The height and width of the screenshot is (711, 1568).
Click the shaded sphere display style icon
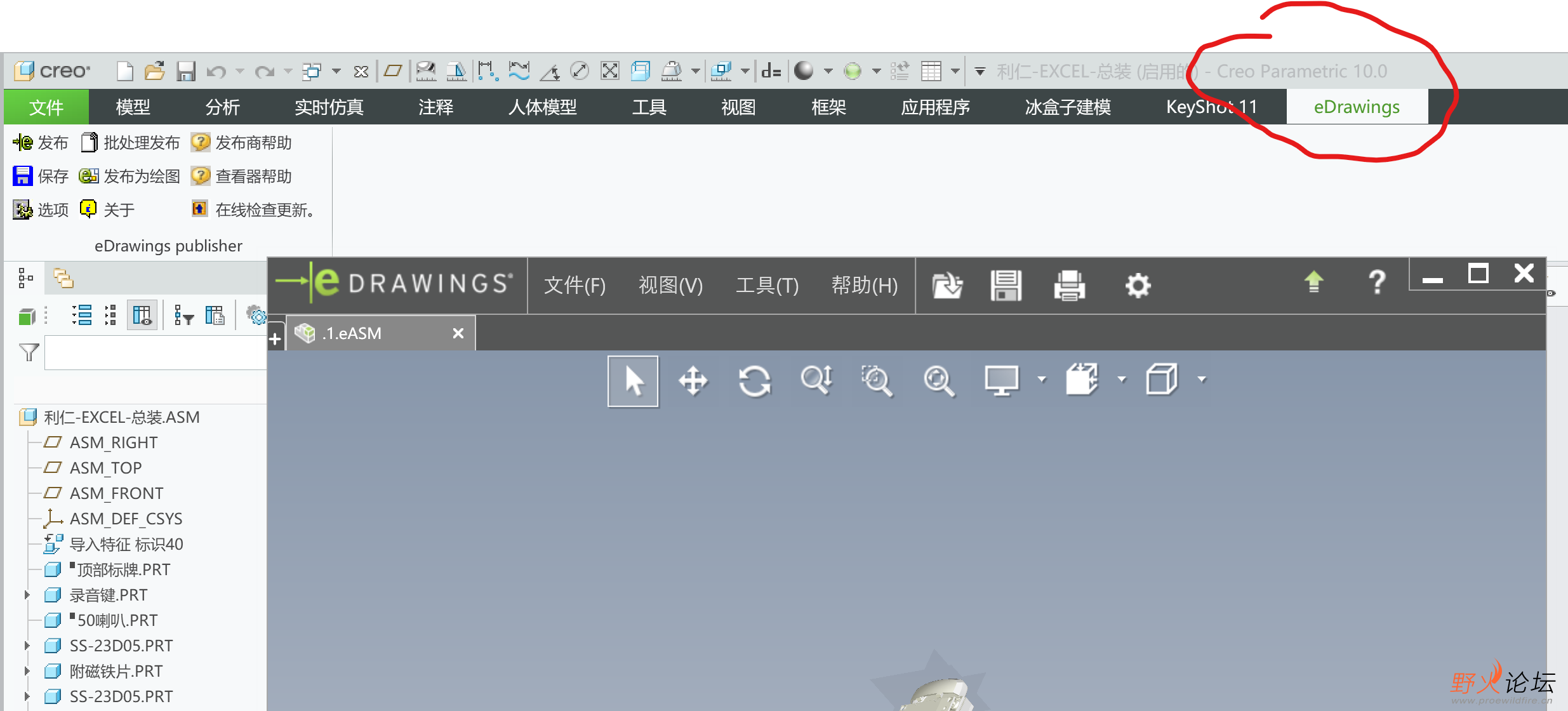pos(804,70)
